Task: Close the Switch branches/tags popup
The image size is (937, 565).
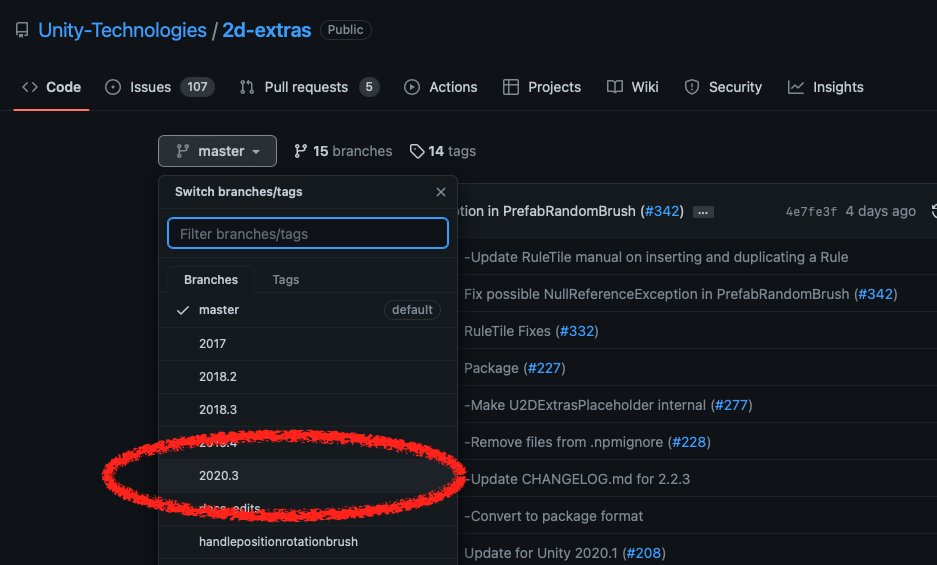Action: pyautogui.click(x=441, y=192)
